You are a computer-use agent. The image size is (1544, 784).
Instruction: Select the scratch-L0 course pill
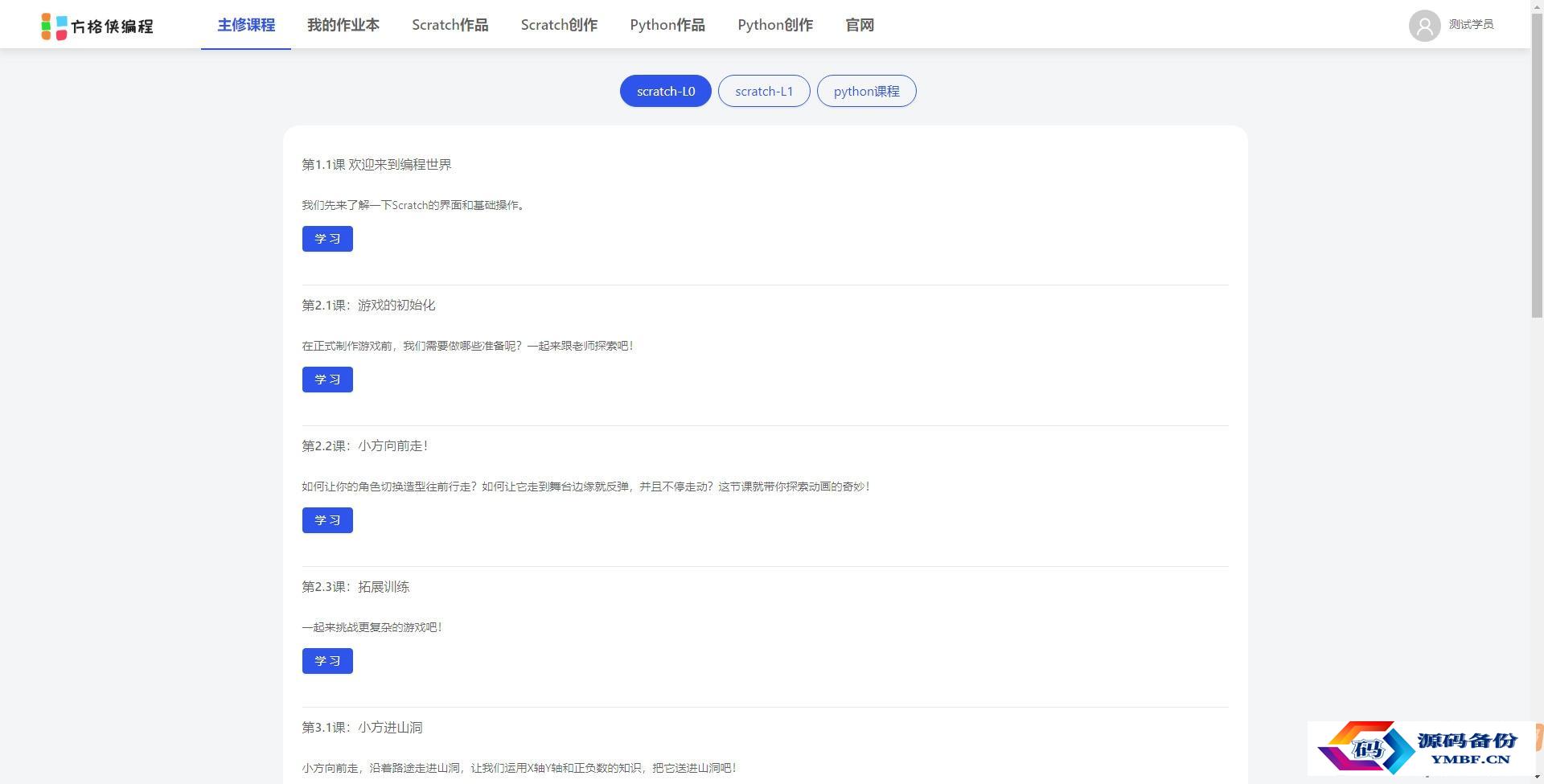pyautogui.click(x=666, y=91)
